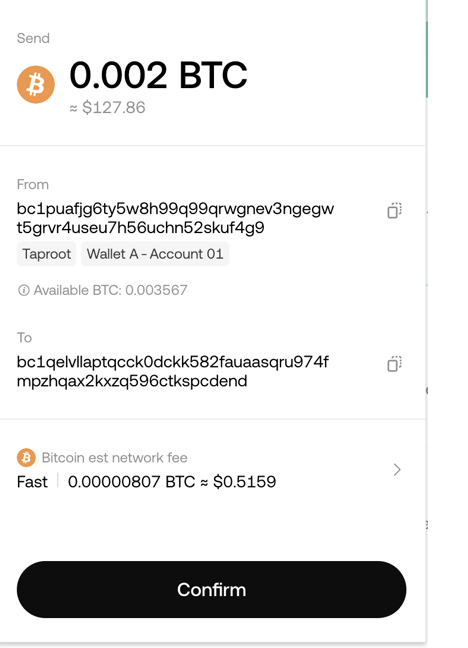Click the info icon beside Available BTC
The image size is (468, 648).
24,290
